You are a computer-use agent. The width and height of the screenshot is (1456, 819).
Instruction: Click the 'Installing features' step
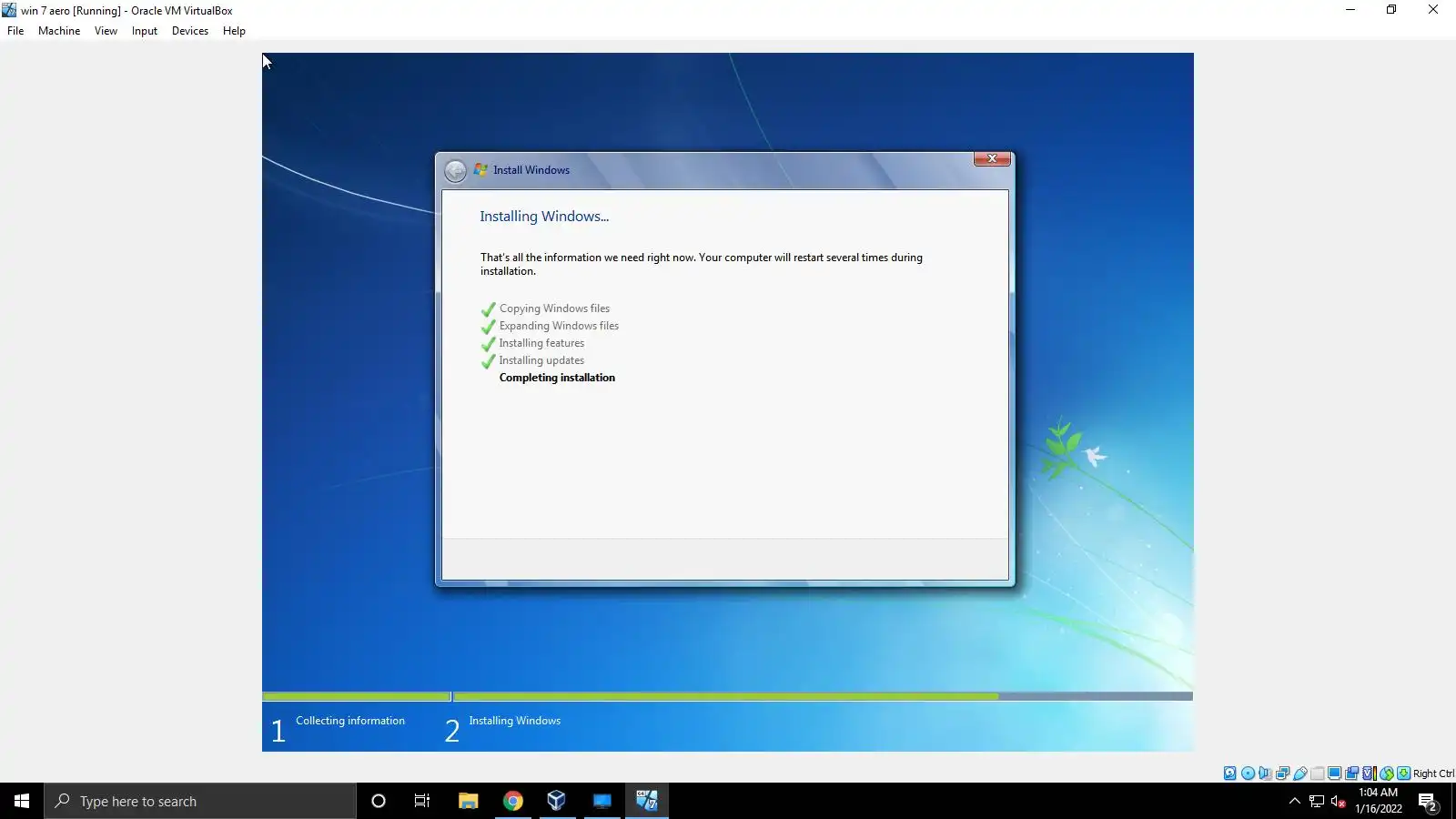[541, 343]
